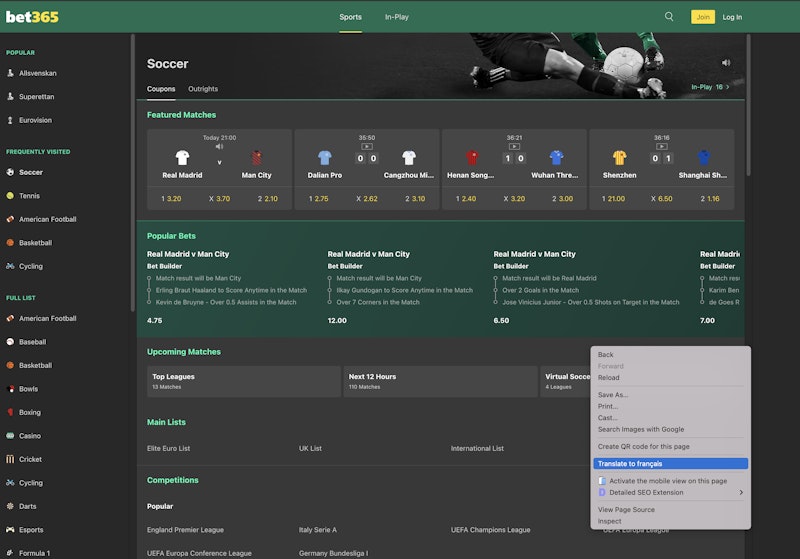Toggle the sound speaker icon near banner
The height and width of the screenshot is (559, 800).
coord(726,63)
